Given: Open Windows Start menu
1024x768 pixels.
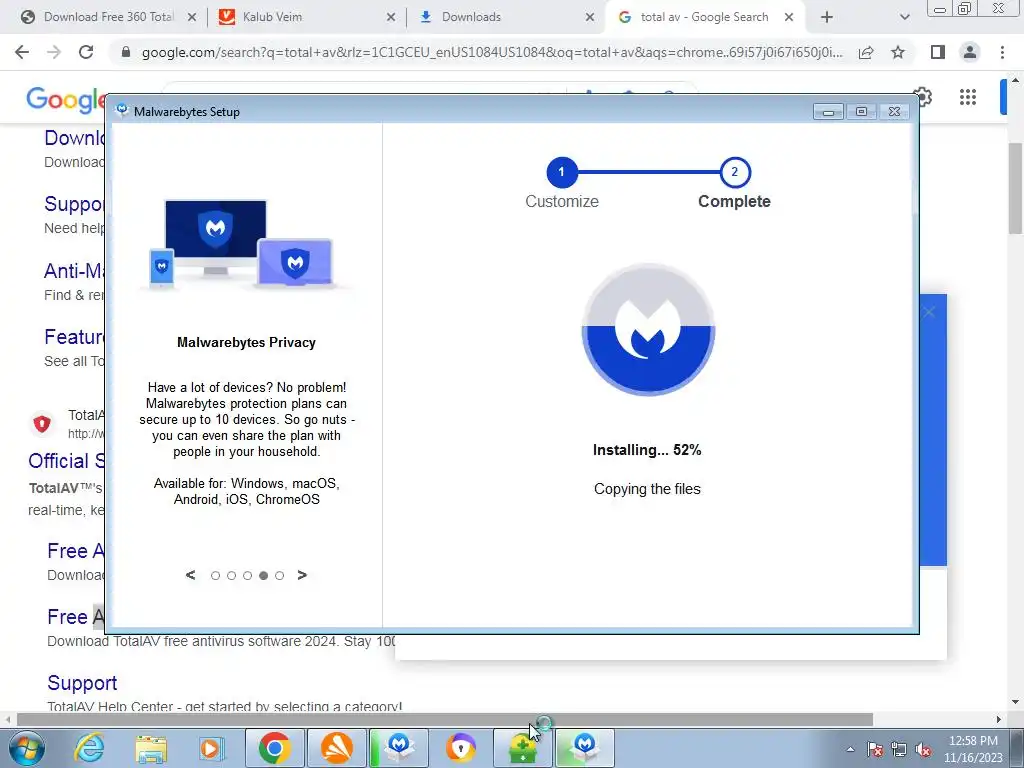Looking at the screenshot, I should (26, 748).
